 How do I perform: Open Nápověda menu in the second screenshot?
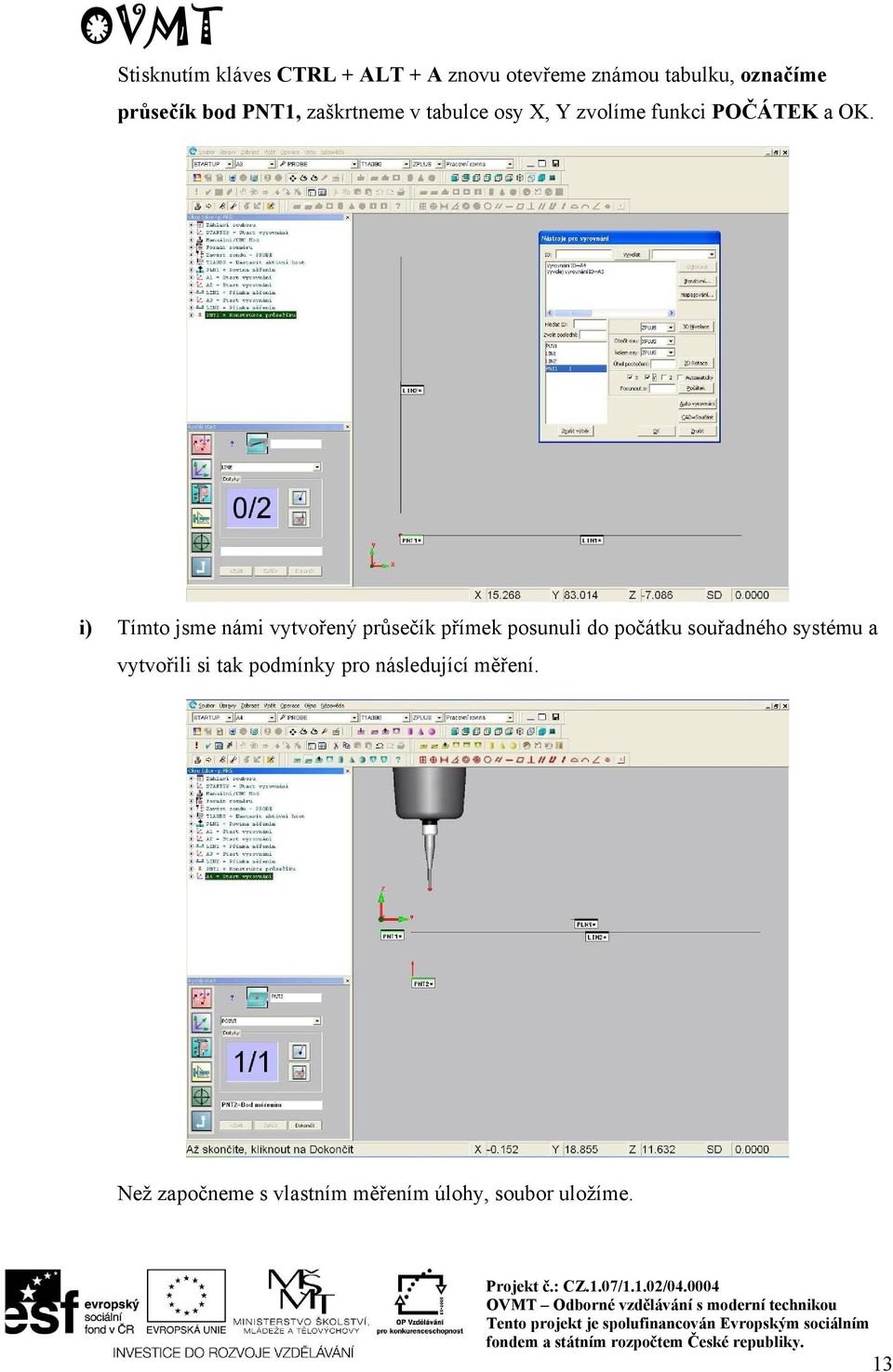pos(332,705)
